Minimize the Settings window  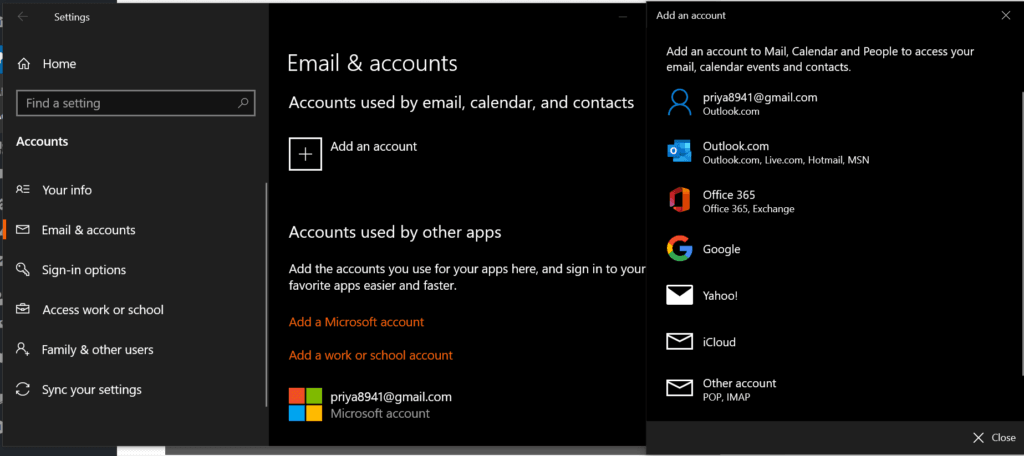click(x=623, y=16)
